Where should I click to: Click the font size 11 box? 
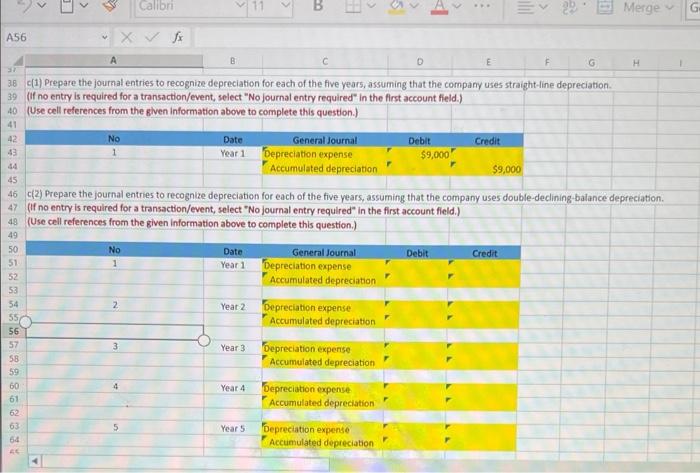pyautogui.click(x=263, y=6)
